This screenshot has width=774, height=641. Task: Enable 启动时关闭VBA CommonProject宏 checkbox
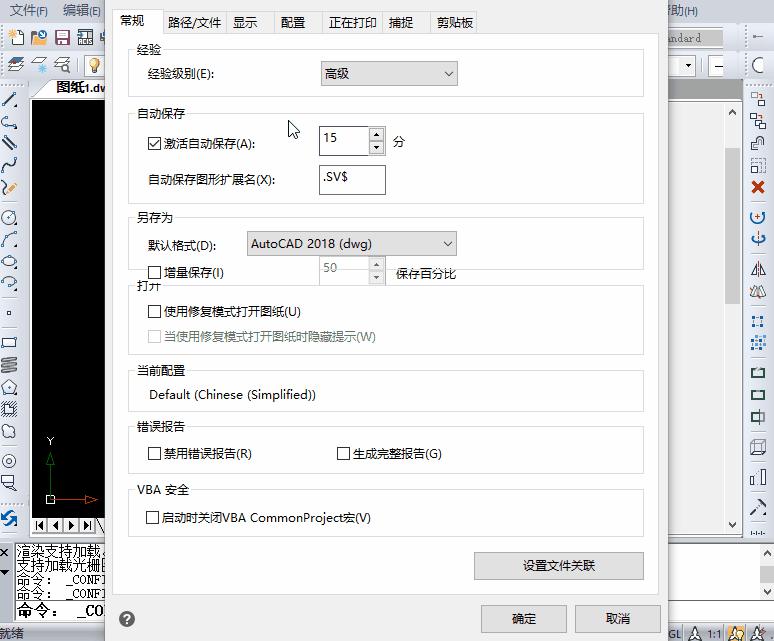tap(153, 518)
